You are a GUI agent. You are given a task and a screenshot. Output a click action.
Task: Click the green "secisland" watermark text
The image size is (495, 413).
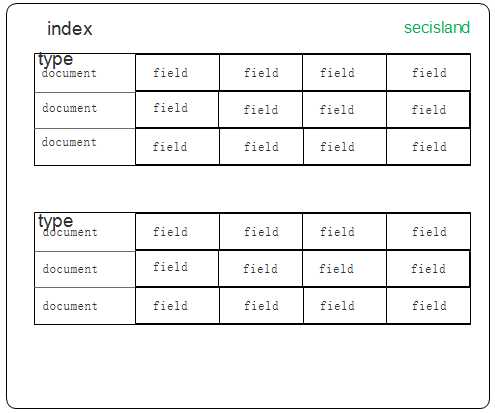(437, 27)
